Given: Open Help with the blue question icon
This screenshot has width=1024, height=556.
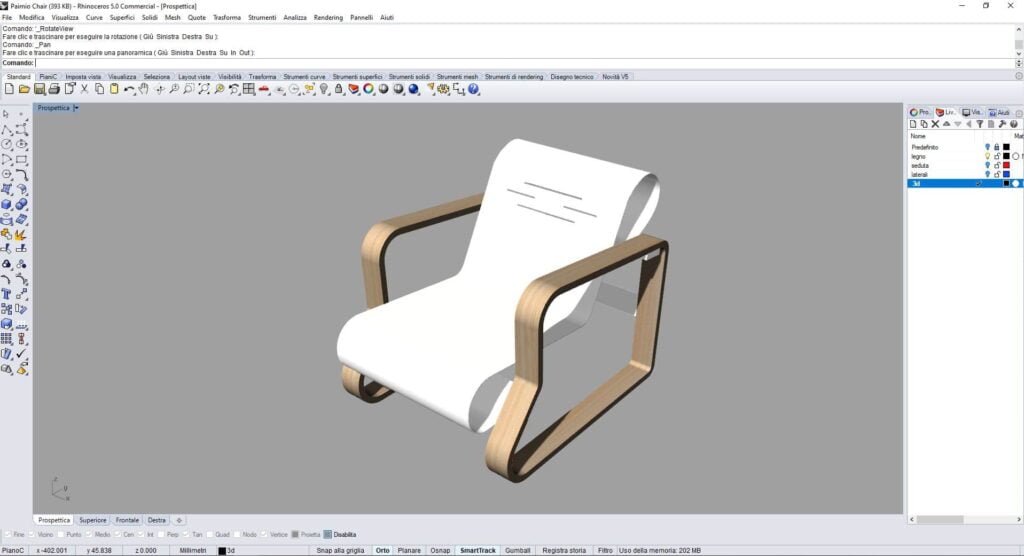Looking at the screenshot, I should 473,90.
